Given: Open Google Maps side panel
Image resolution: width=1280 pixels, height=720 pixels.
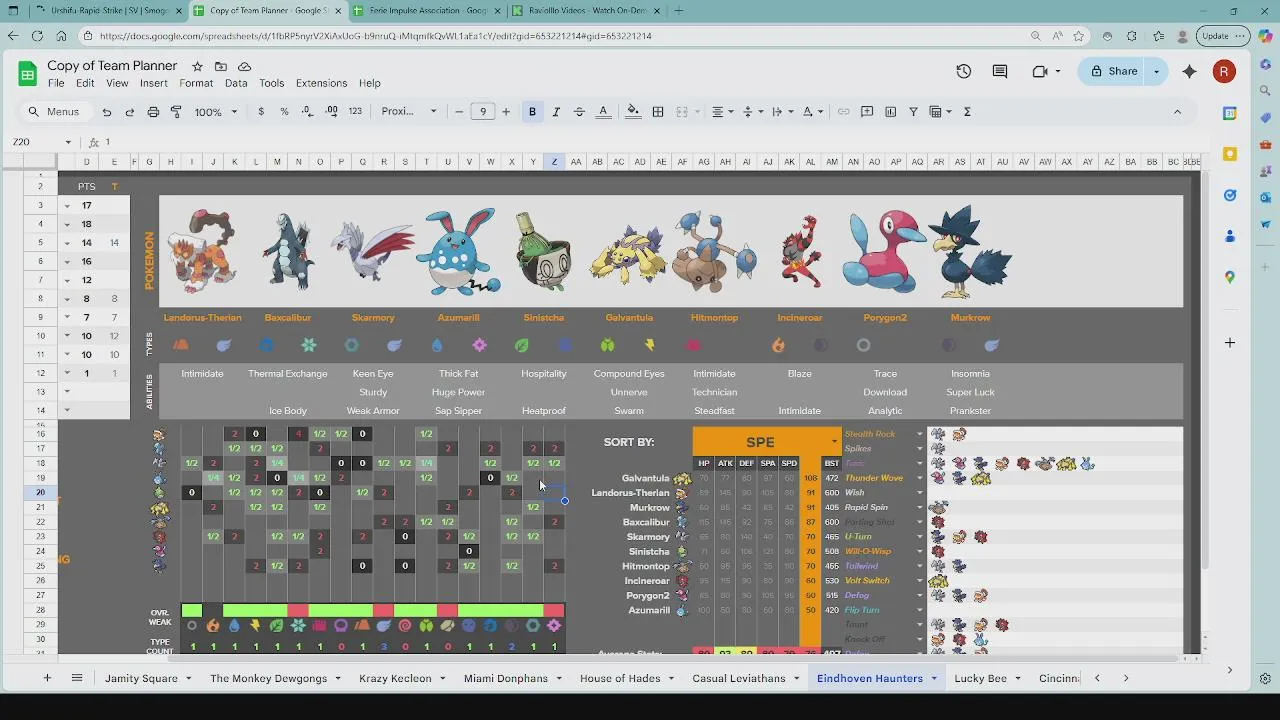Looking at the screenshot, I should click(1230, 277).
